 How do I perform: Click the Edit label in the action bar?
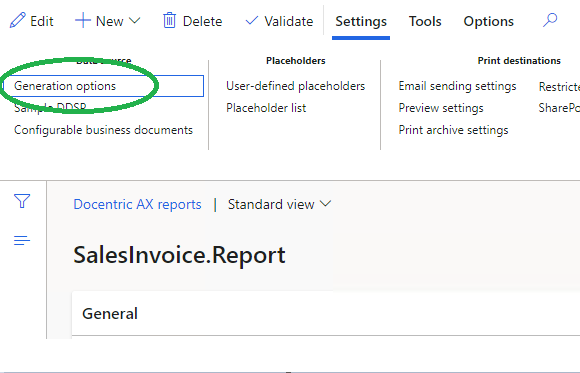click(x=42, y=21)
